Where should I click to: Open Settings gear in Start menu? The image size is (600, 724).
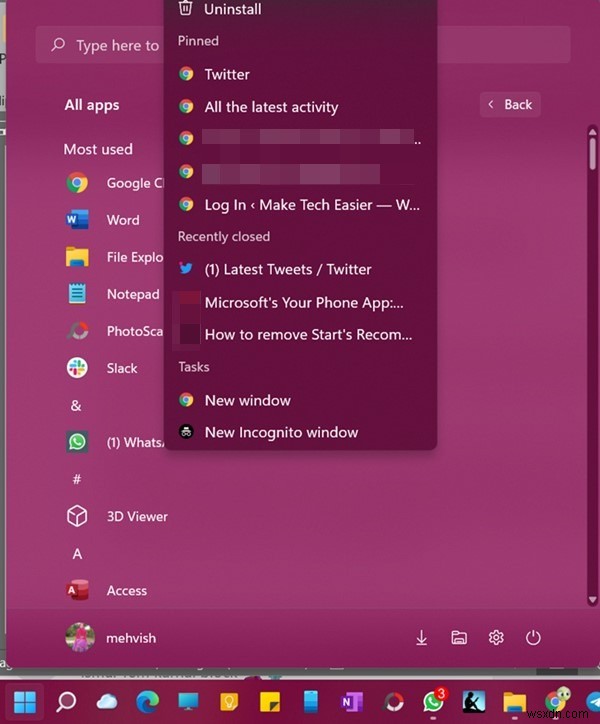(496, 638)
